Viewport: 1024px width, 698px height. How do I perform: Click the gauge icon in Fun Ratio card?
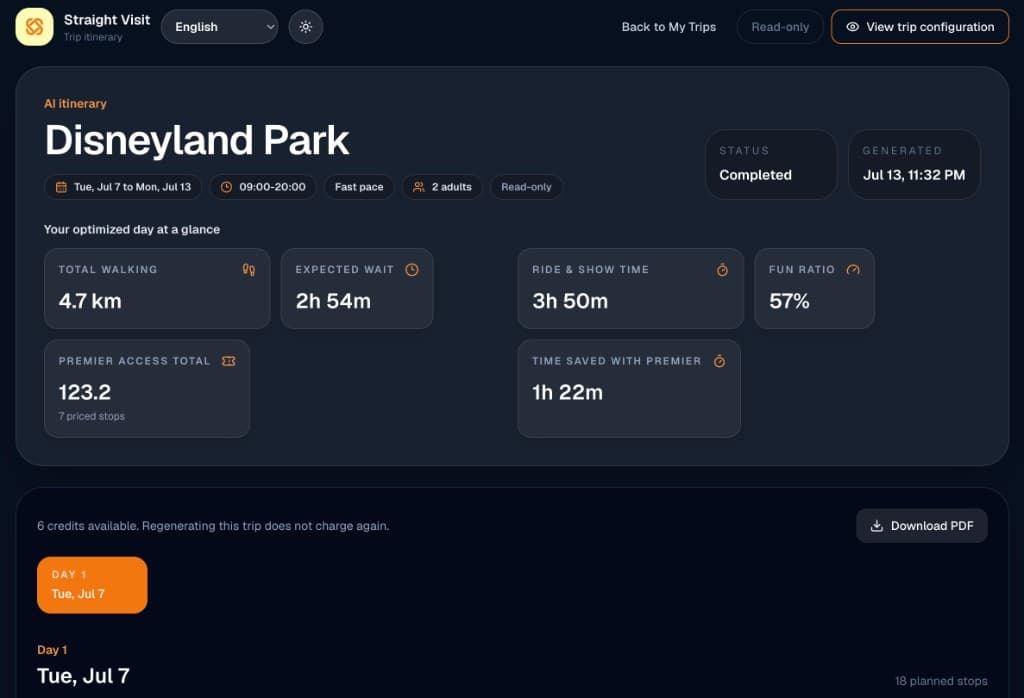tap(853, 270)
